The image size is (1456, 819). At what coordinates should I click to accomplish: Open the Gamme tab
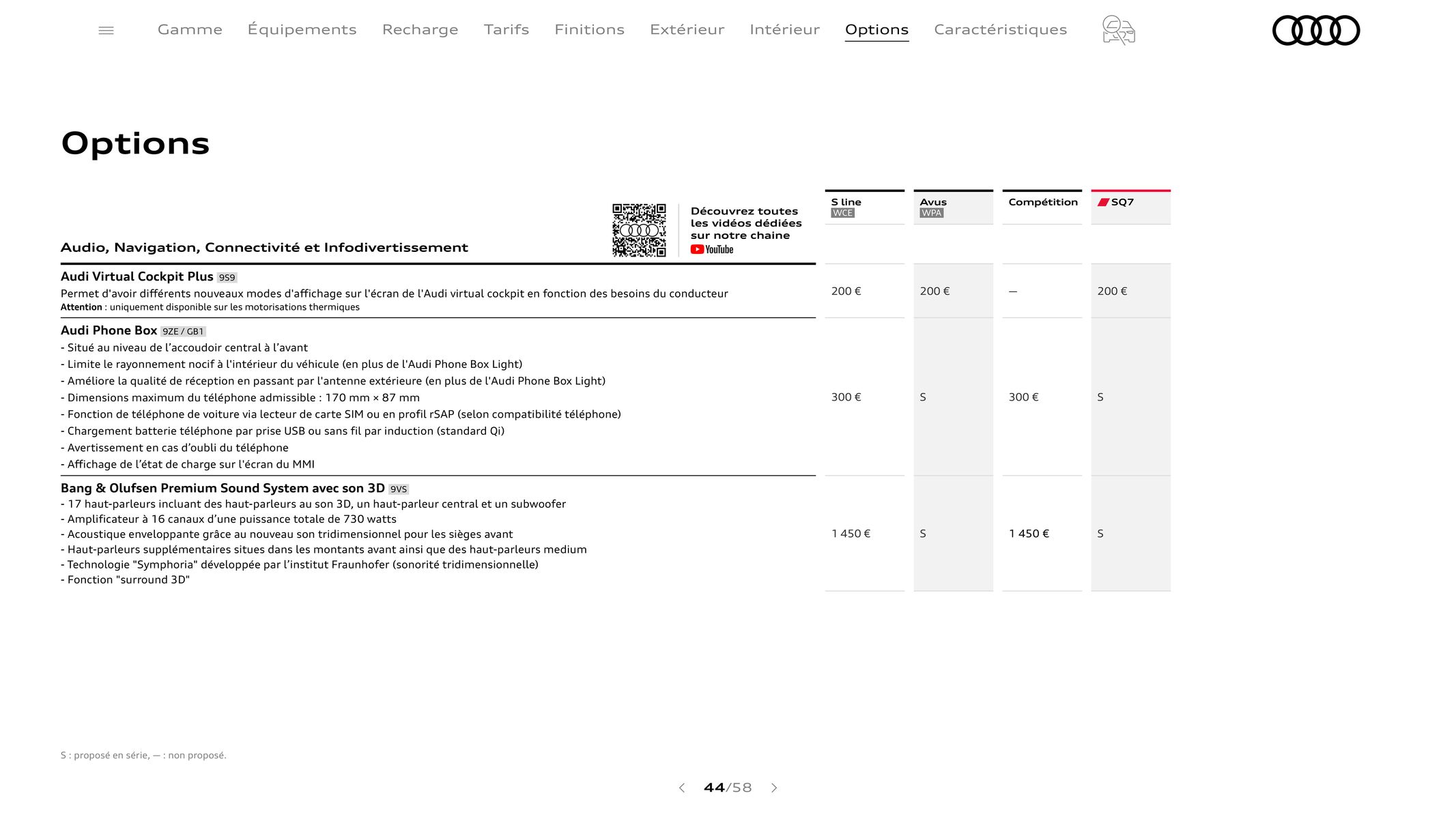point(190,29)
